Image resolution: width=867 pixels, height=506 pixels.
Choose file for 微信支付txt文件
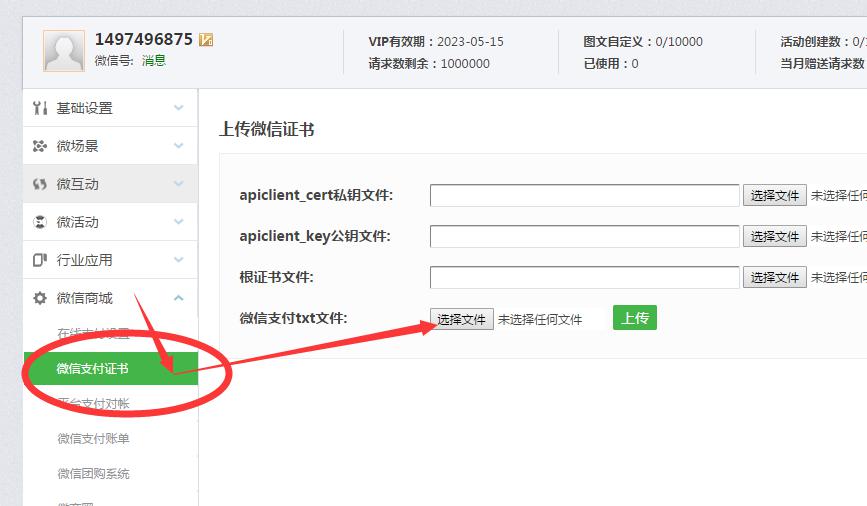(x=462, y=319)
